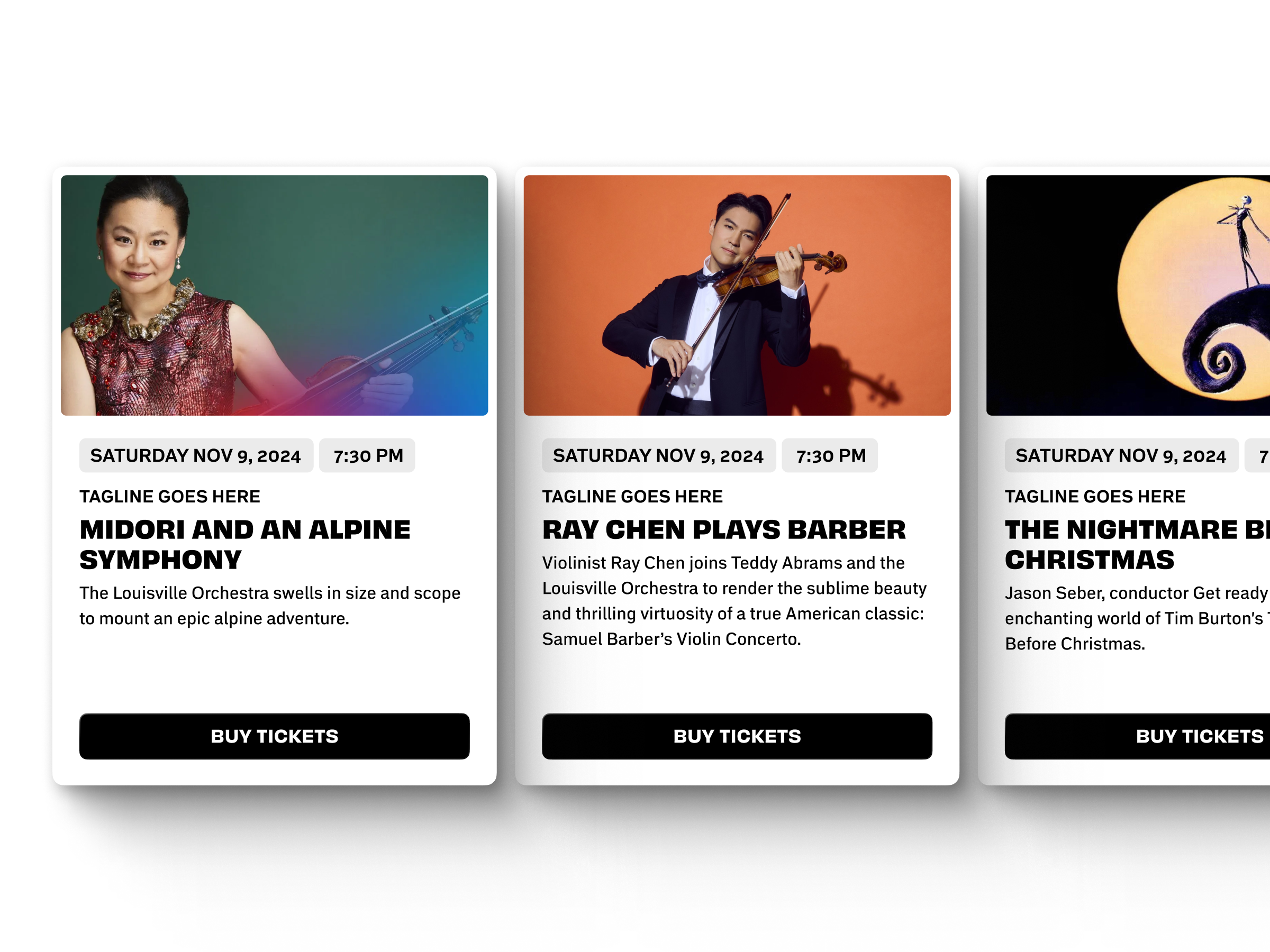
Task: Click date badge on Ray Chen card
Action: (x=658, y=455)
